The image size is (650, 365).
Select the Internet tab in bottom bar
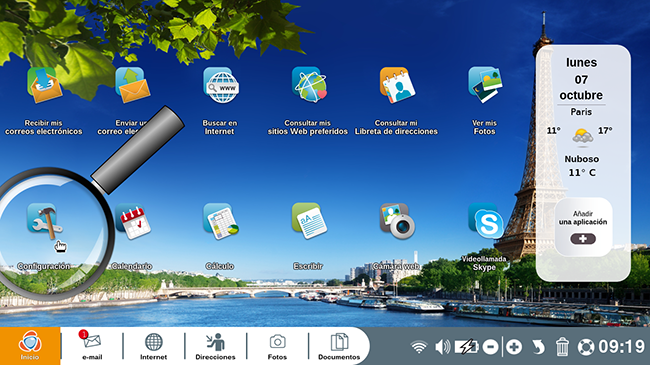(x=153, y=346)
